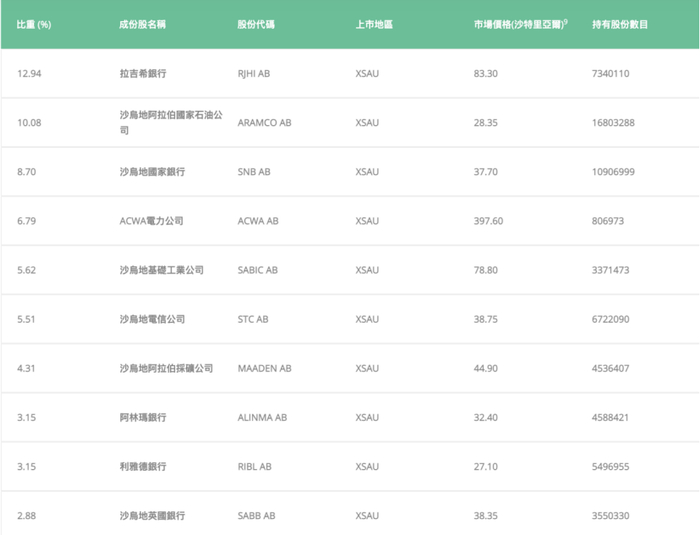Select the RJHI AB ticker cell

tap(254, 74)
